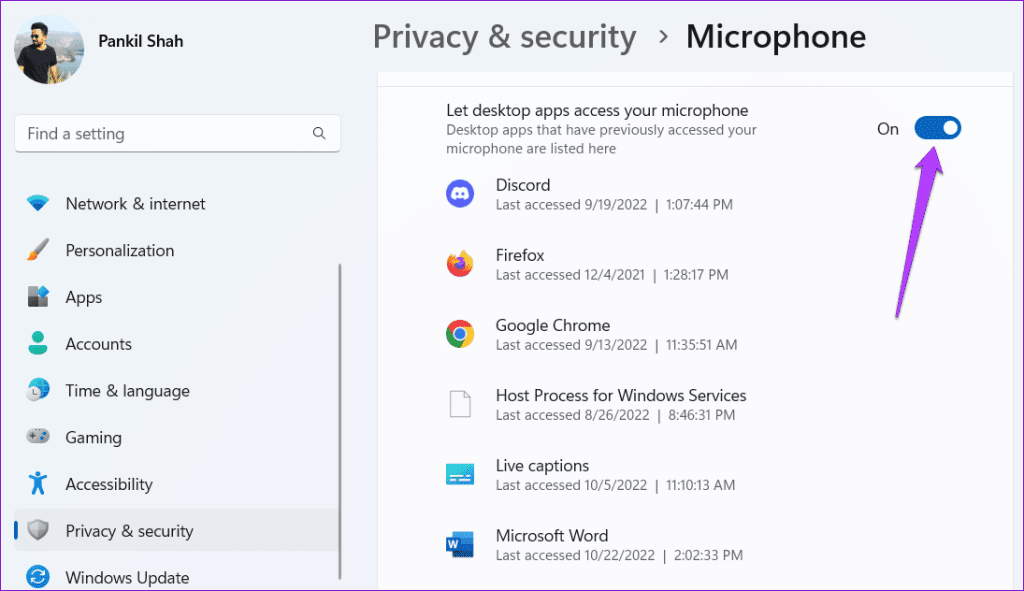
Task: Click the Host Process for Windows Services icon
Action: click(460, 404)
